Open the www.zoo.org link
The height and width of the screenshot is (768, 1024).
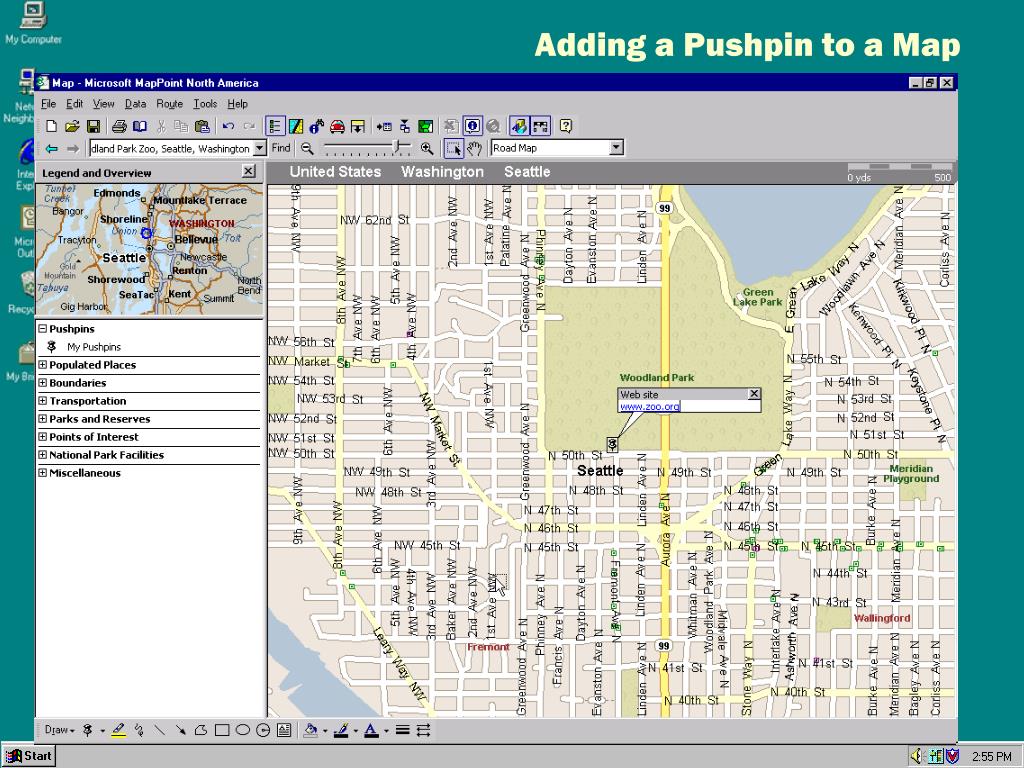[x=650, y=406]
